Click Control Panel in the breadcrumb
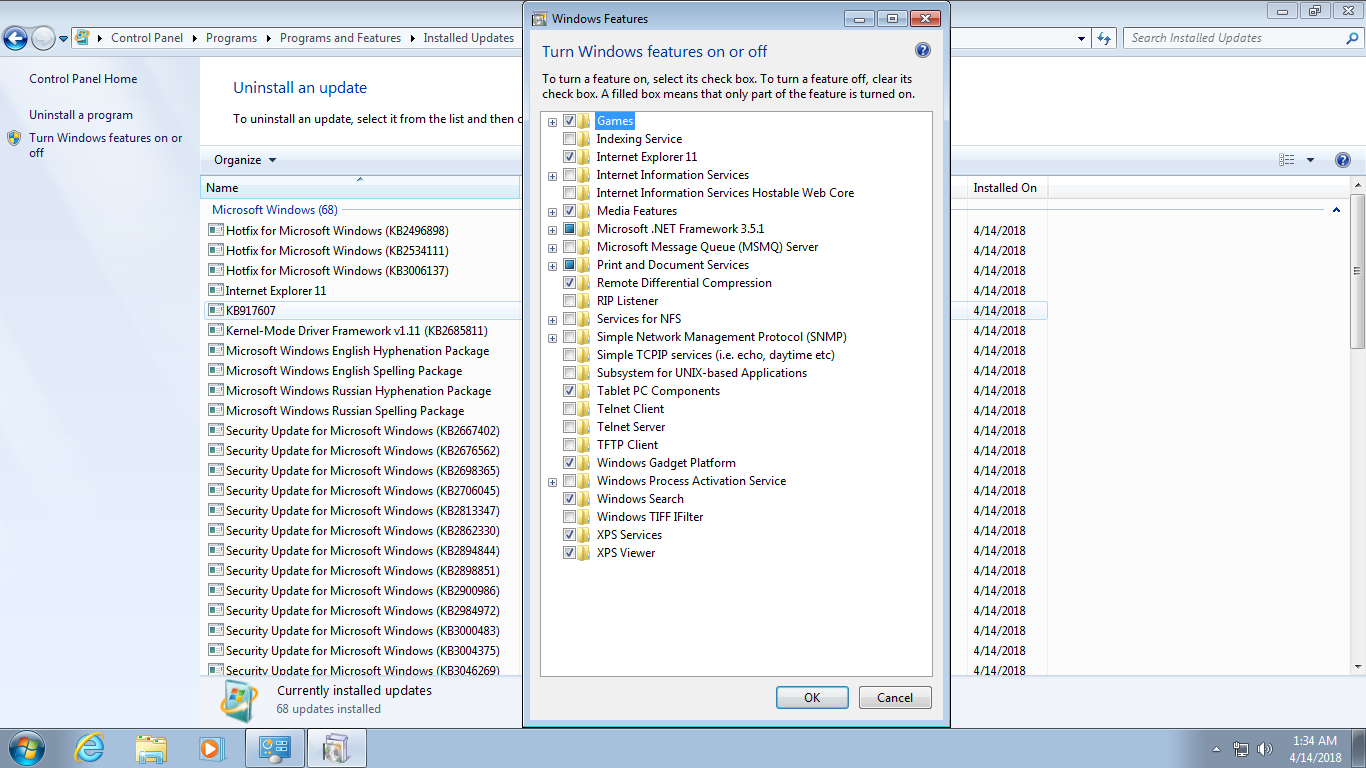The image size is (1366, 768). [147, 38]
